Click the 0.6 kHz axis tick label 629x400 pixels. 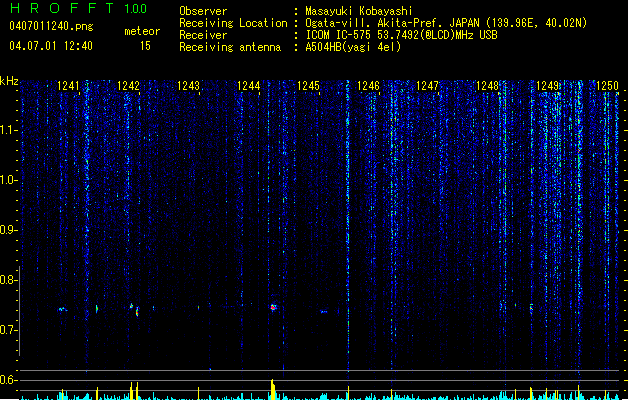pyautogui.click(x=7, y=380)
